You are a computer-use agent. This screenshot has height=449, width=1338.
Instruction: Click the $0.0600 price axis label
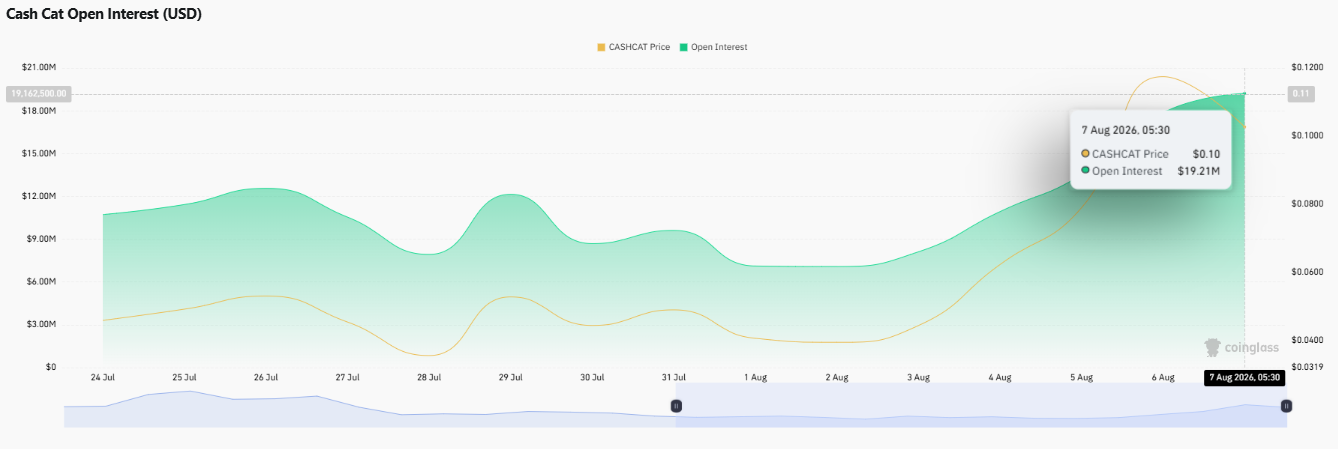(1307, 272)
